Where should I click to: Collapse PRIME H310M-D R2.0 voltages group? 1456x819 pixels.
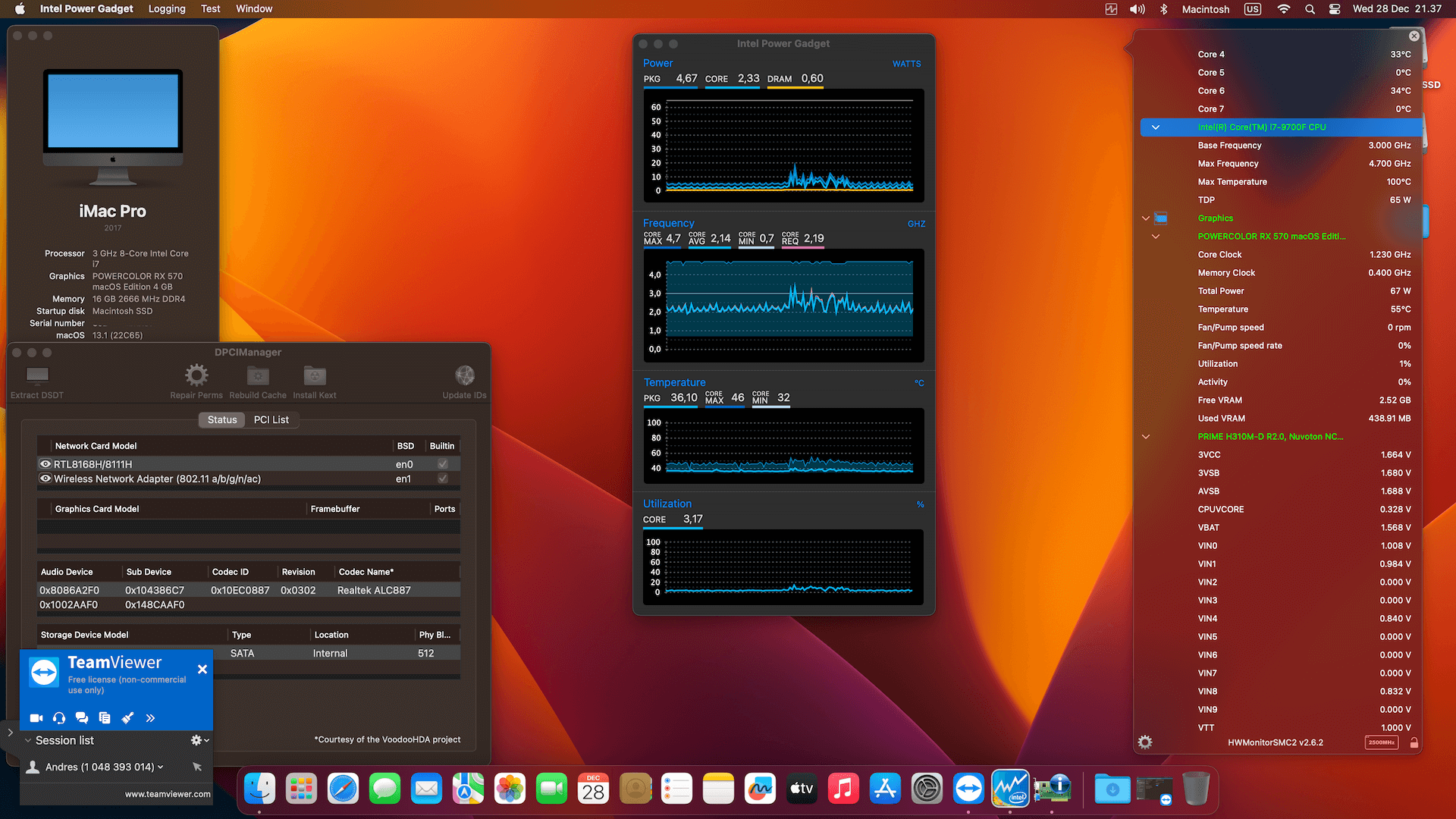pyautogui.click(x=1146, y=437)
